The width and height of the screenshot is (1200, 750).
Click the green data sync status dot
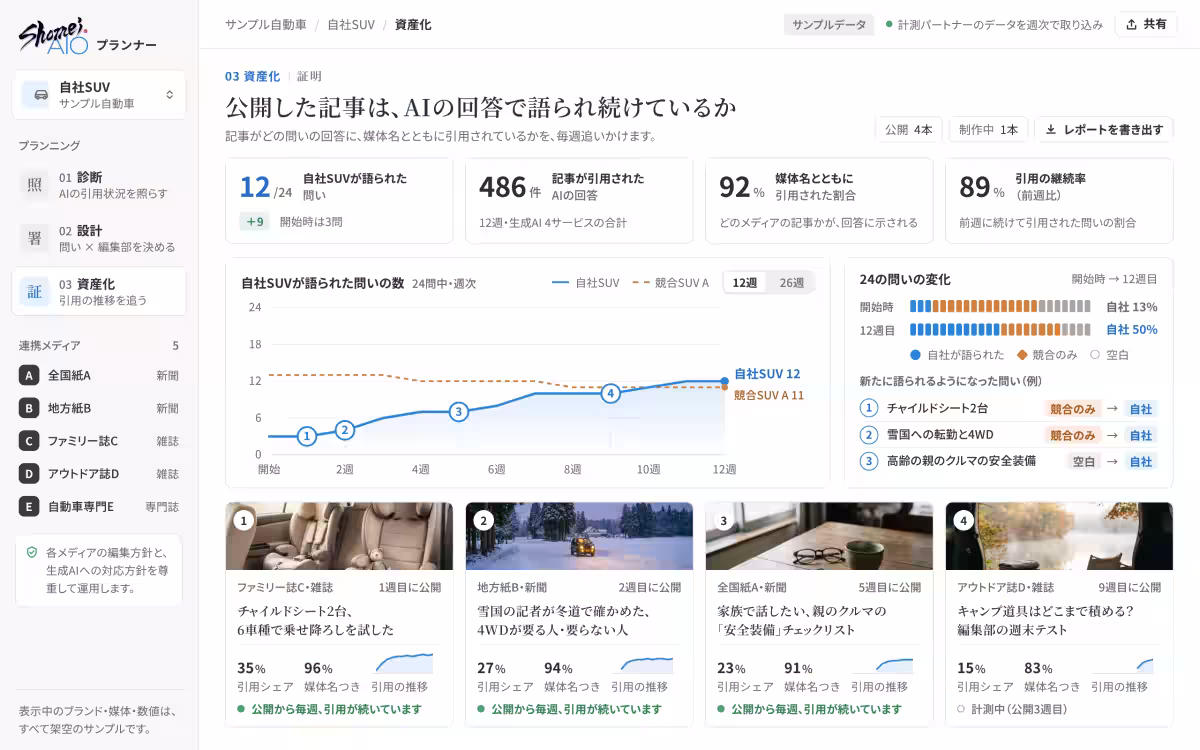click(889, 24)
